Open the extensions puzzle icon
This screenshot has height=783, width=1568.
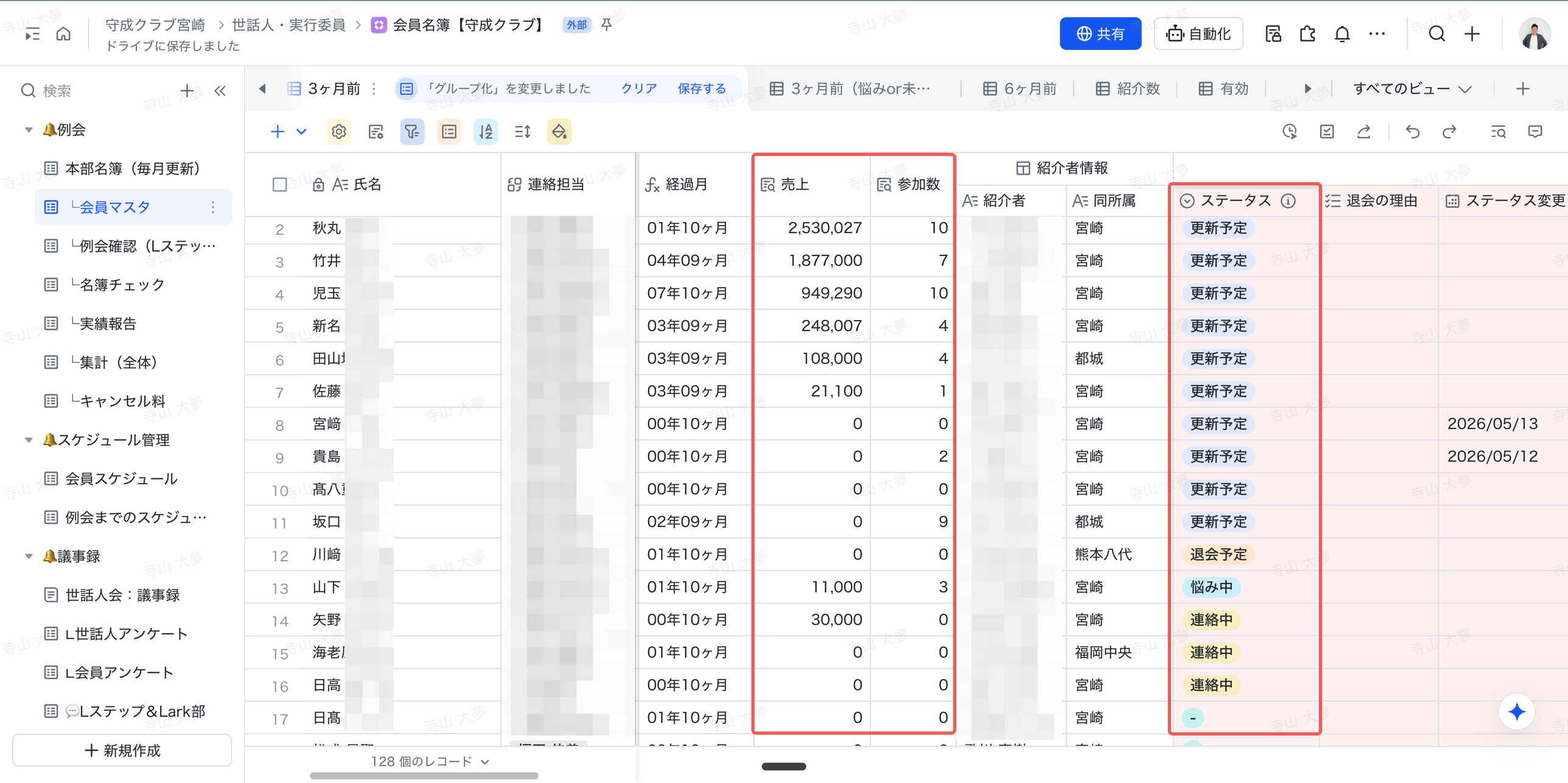point(1307,33)
